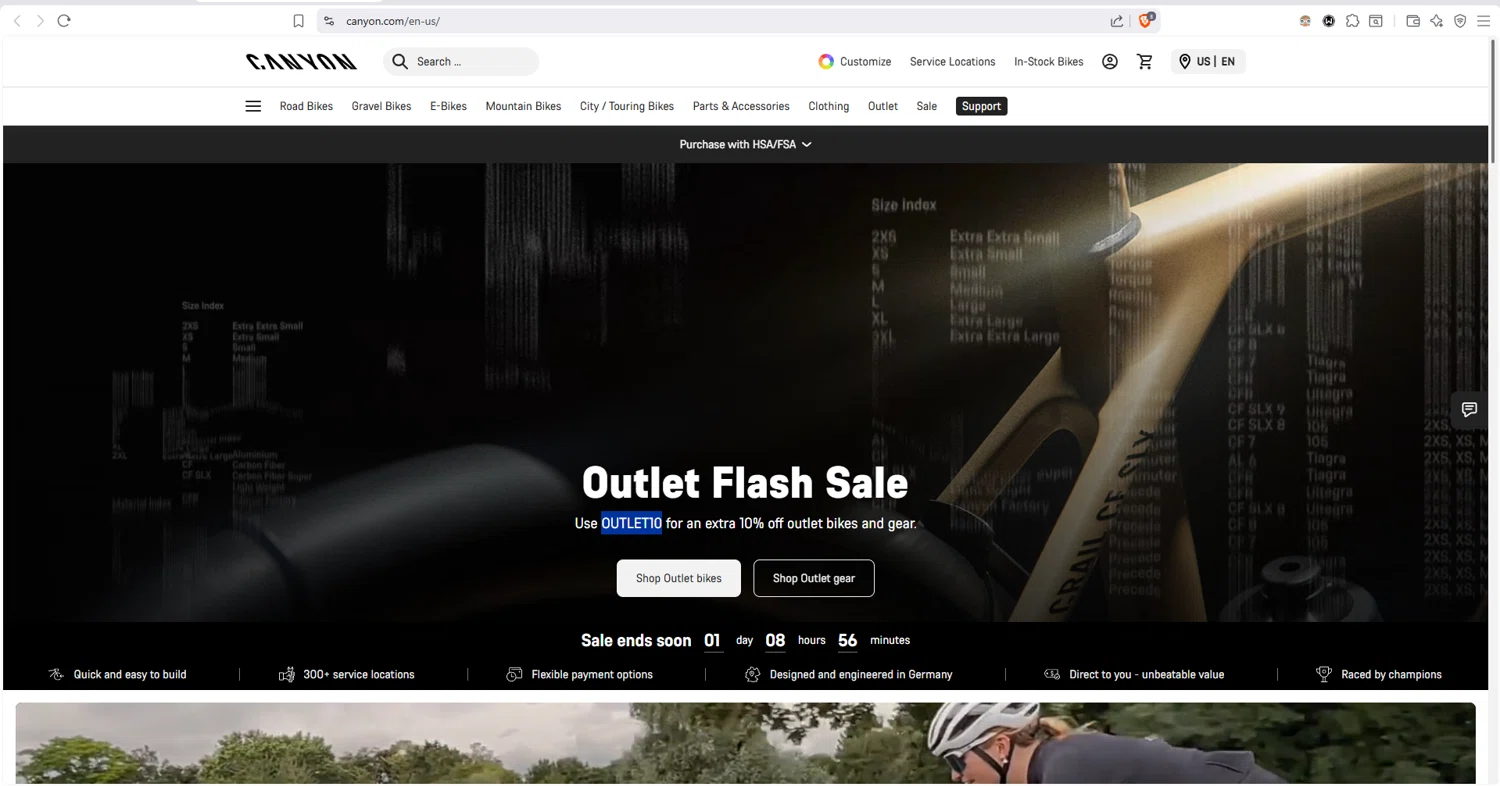Open the shopping cart icon
The image size is (1500, 786).
click(1145, 61)
